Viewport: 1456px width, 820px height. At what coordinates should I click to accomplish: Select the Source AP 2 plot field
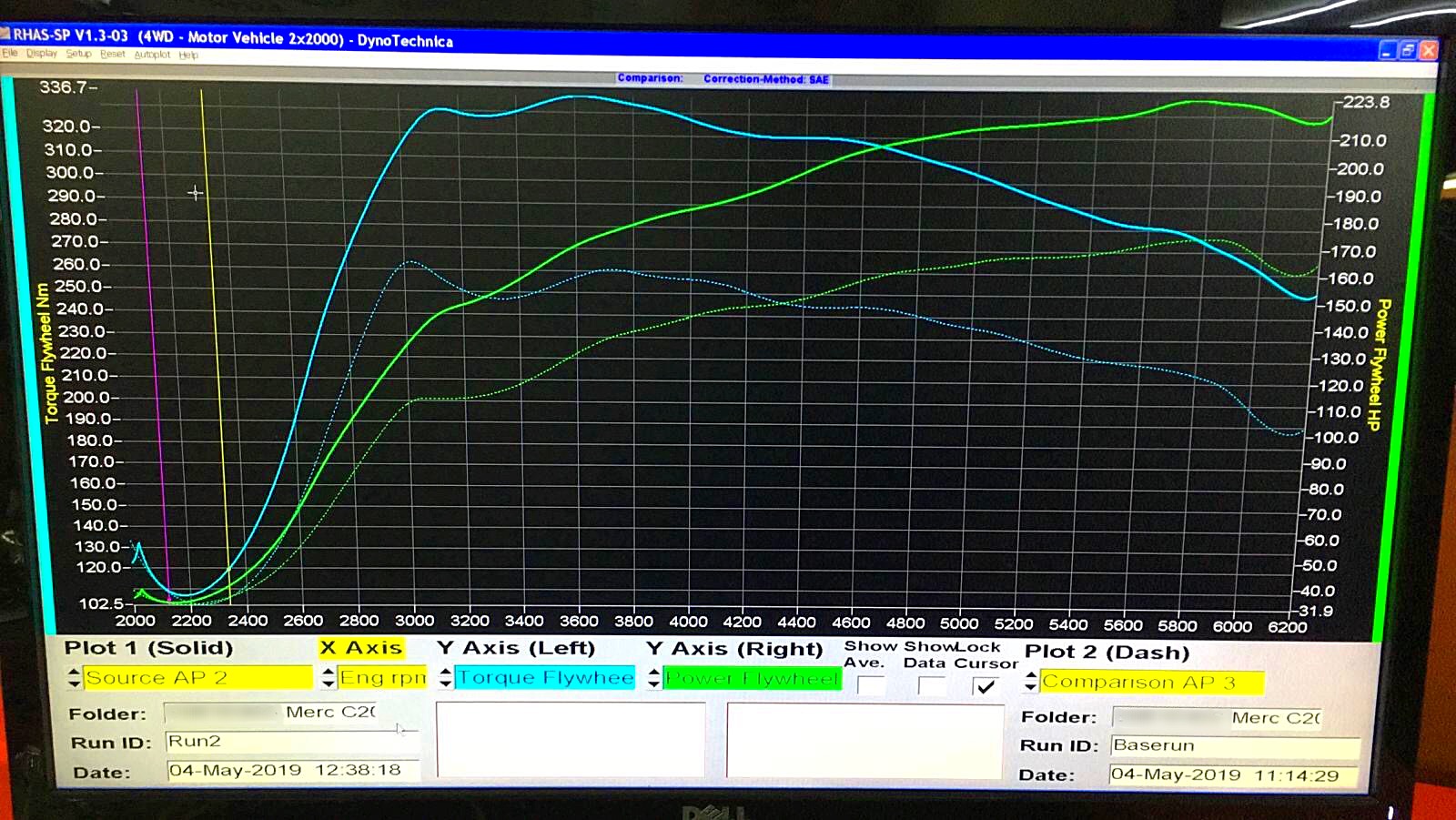coord(197,678)
